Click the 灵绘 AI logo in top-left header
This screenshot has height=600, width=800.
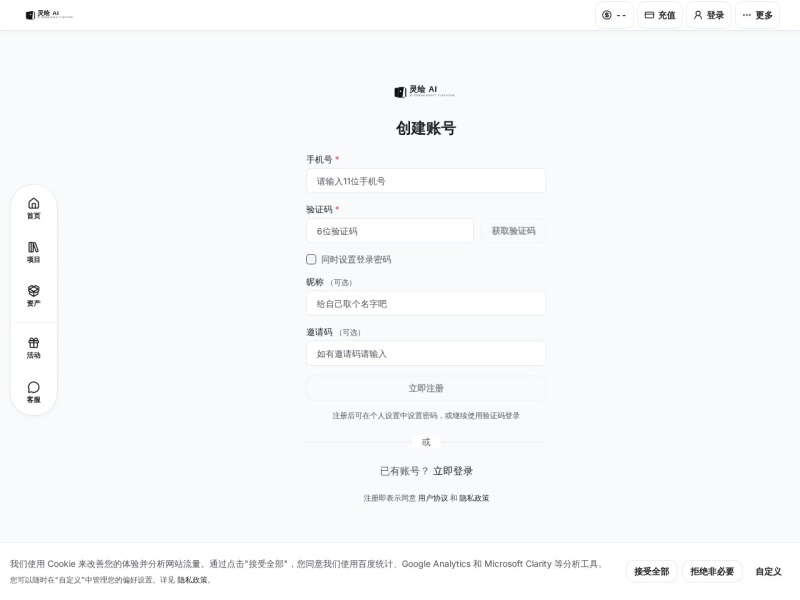point(49,15)
